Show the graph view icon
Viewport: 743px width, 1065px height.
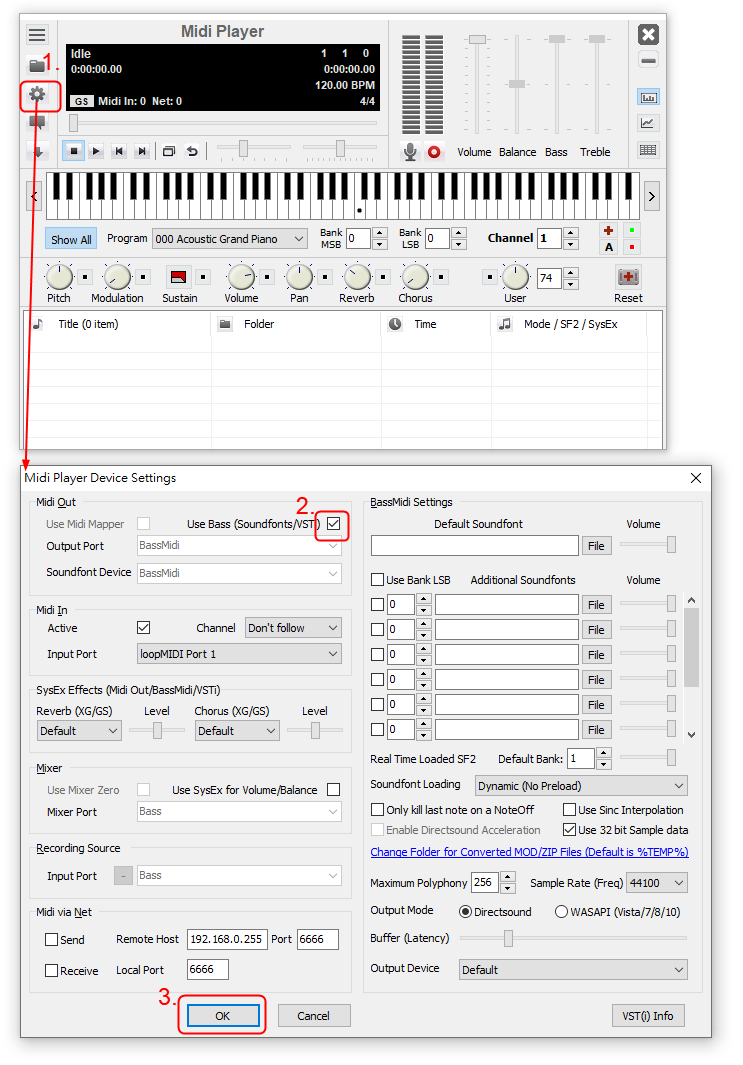coord(648,123)
